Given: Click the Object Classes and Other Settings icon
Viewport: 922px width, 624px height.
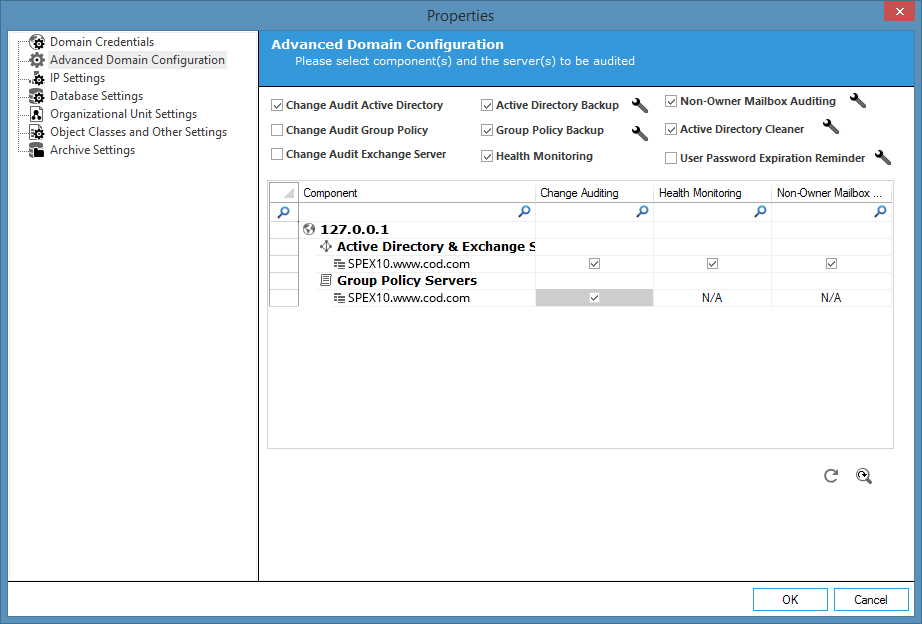Looking at the screenshot, I should [x=36, y=132].
